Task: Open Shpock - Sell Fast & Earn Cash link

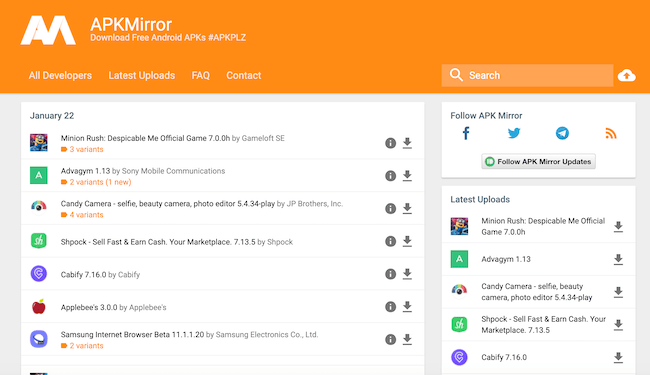Action: pos(158,242)
